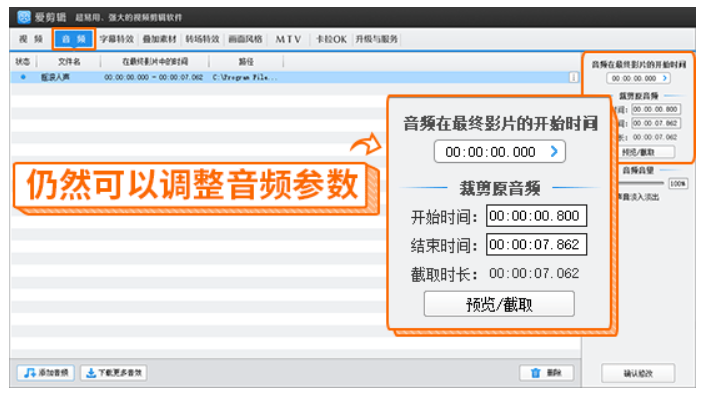The height and width of the screenshot is (398, 701).
Task: Click the 爱剪辑 app logo icon
Action: coord(24,17)
